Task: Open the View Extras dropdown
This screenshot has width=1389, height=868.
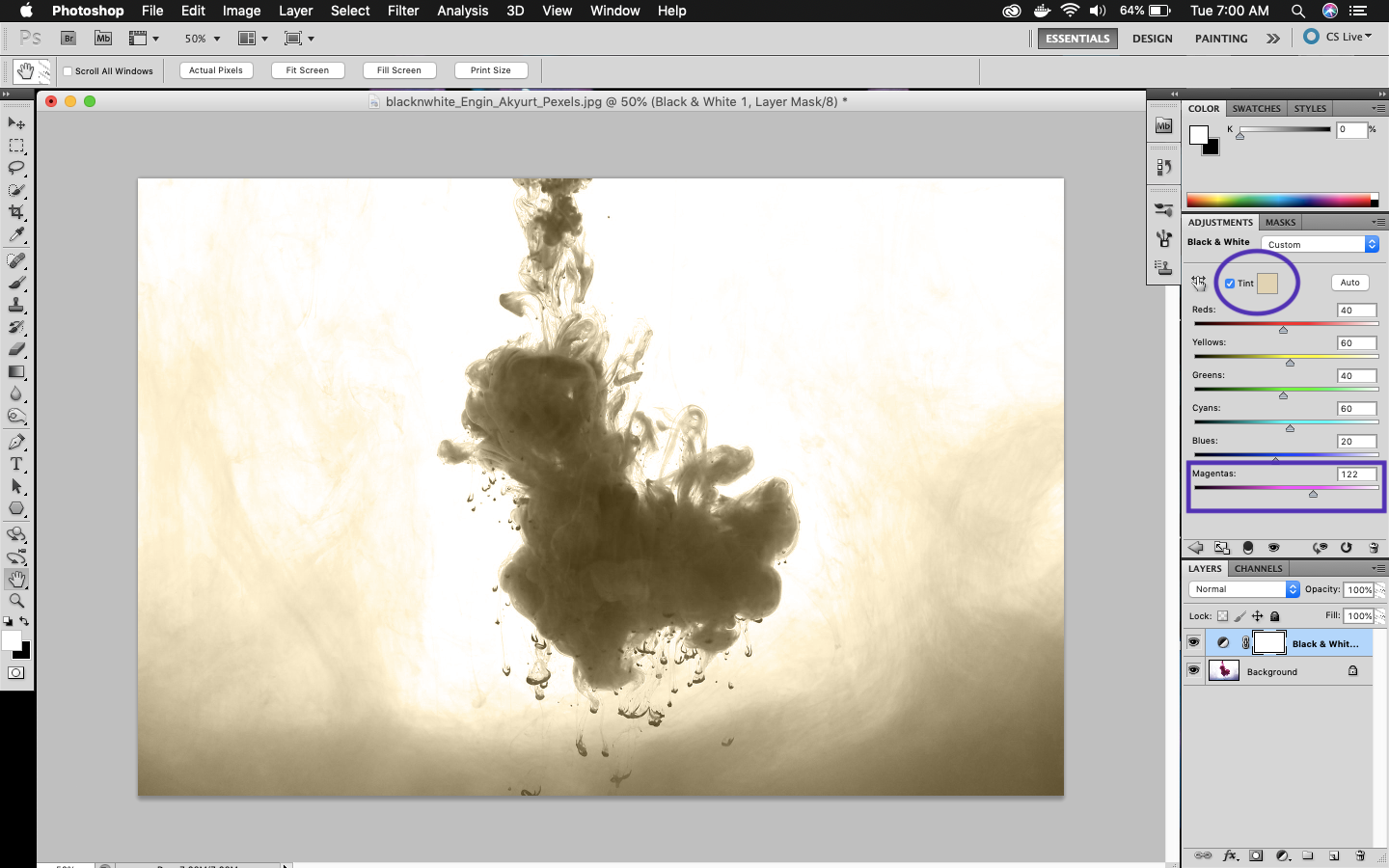Action: (x=144, y=39)
